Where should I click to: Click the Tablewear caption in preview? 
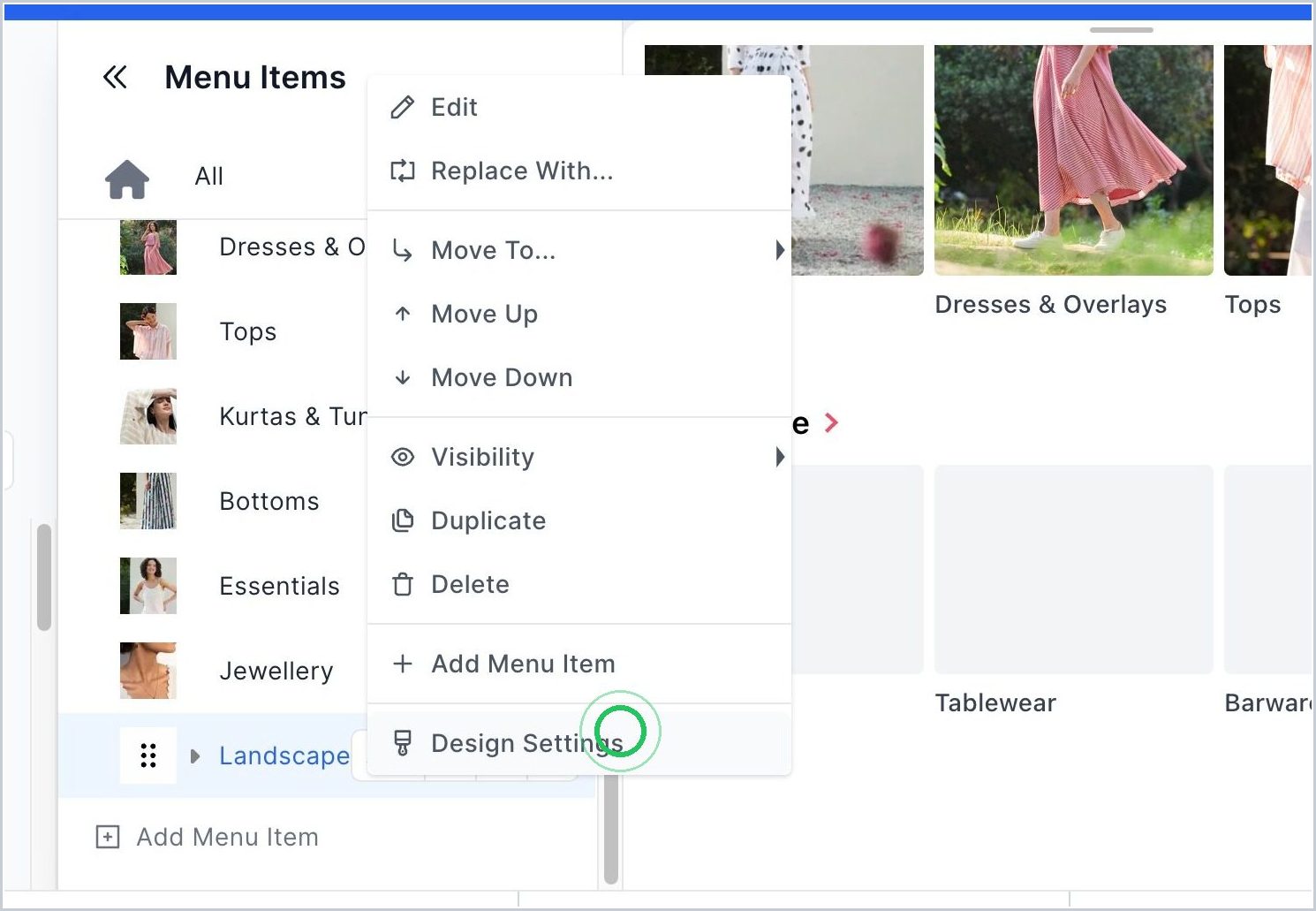tap(995, 703)
